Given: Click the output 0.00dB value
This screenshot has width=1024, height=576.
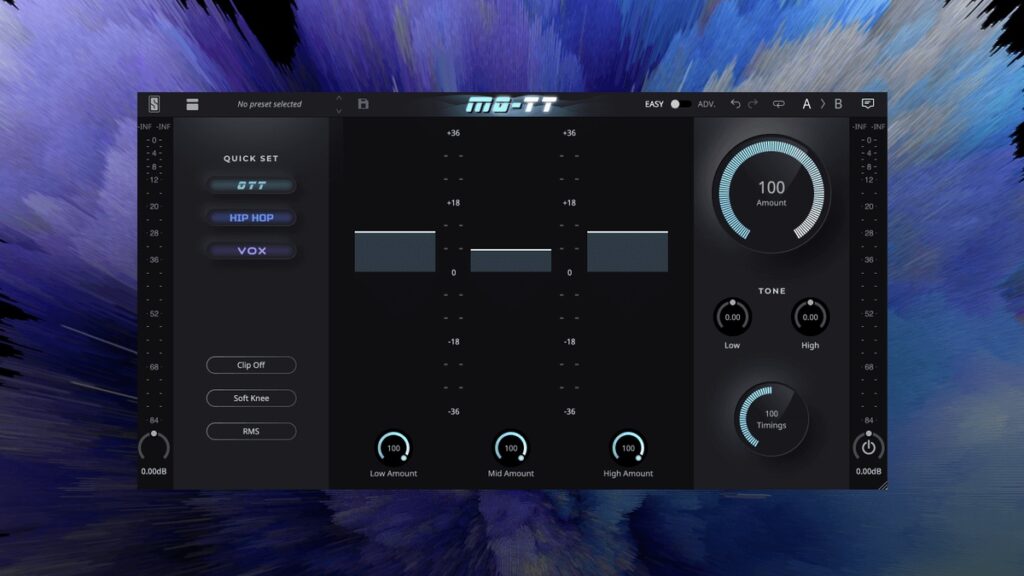Looking at the screenshot, I should pos(869,472).
